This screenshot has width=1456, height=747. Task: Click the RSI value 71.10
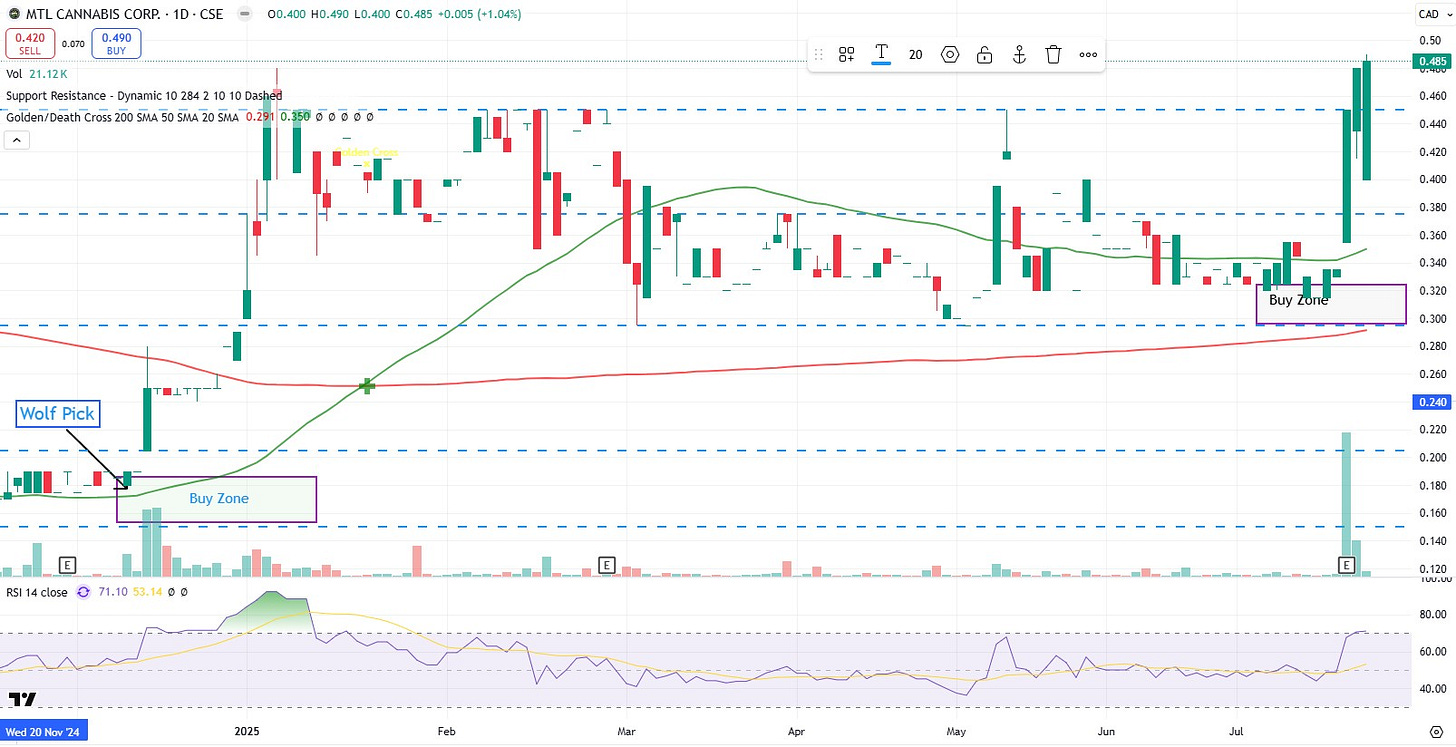(x=114, y=592)
